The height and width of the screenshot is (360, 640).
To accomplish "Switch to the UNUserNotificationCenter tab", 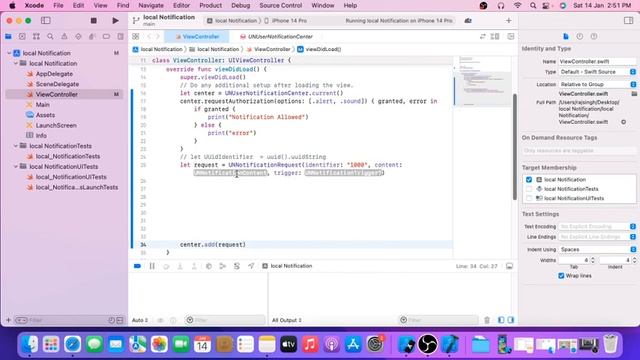I will pos(276,36).
